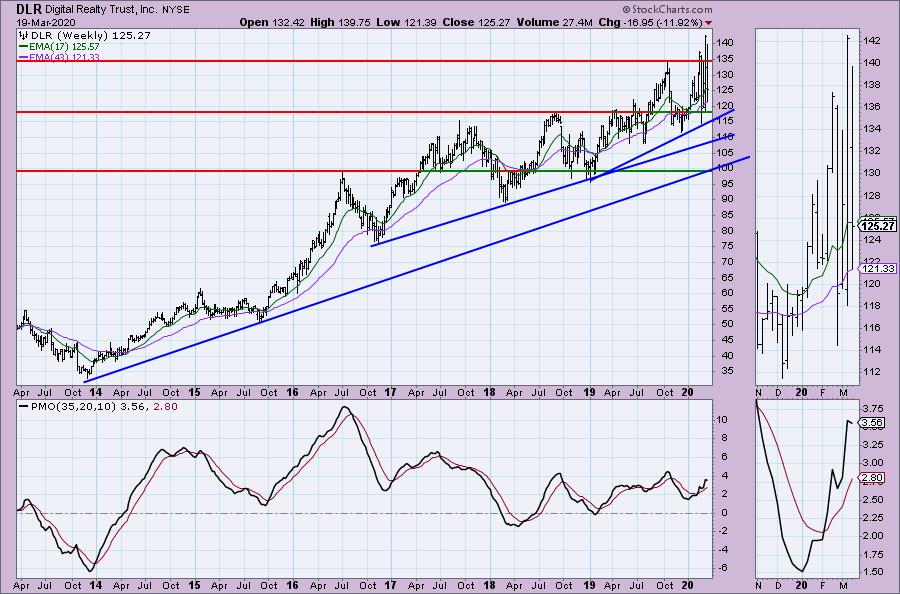The width and height of the screenshot is (900, 594).
Task: Click the red down-arrow change indicator
Action: pos(708,23)
